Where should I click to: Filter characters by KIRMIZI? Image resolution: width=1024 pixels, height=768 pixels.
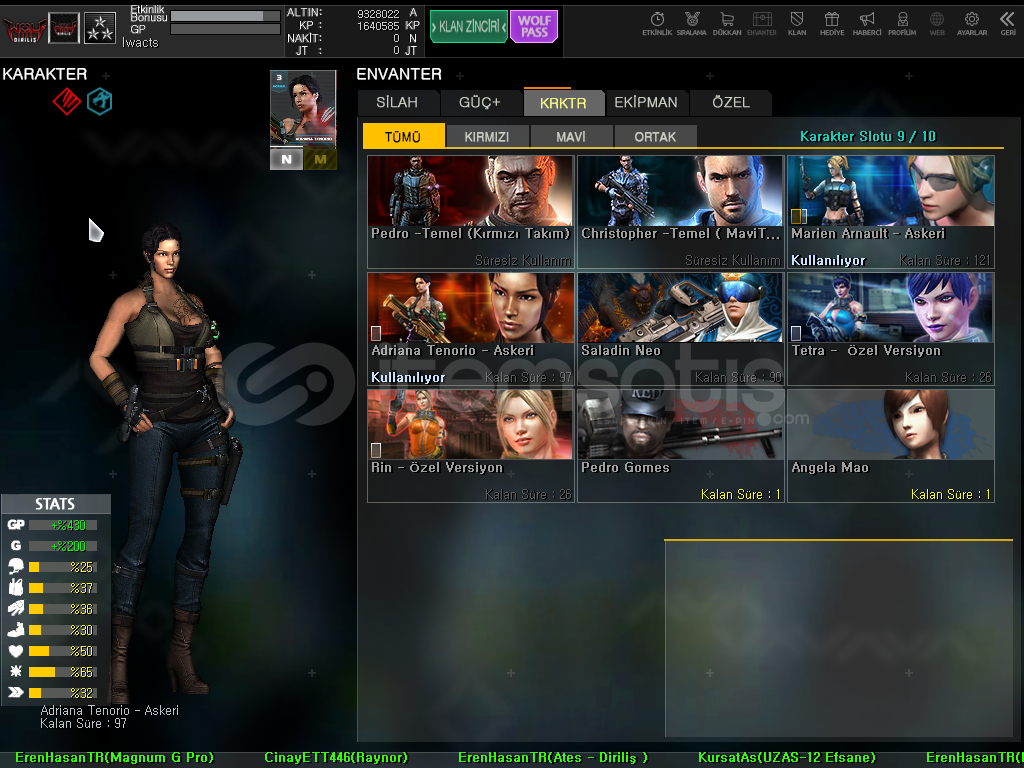pyautogui.click(x=487, y=137)
